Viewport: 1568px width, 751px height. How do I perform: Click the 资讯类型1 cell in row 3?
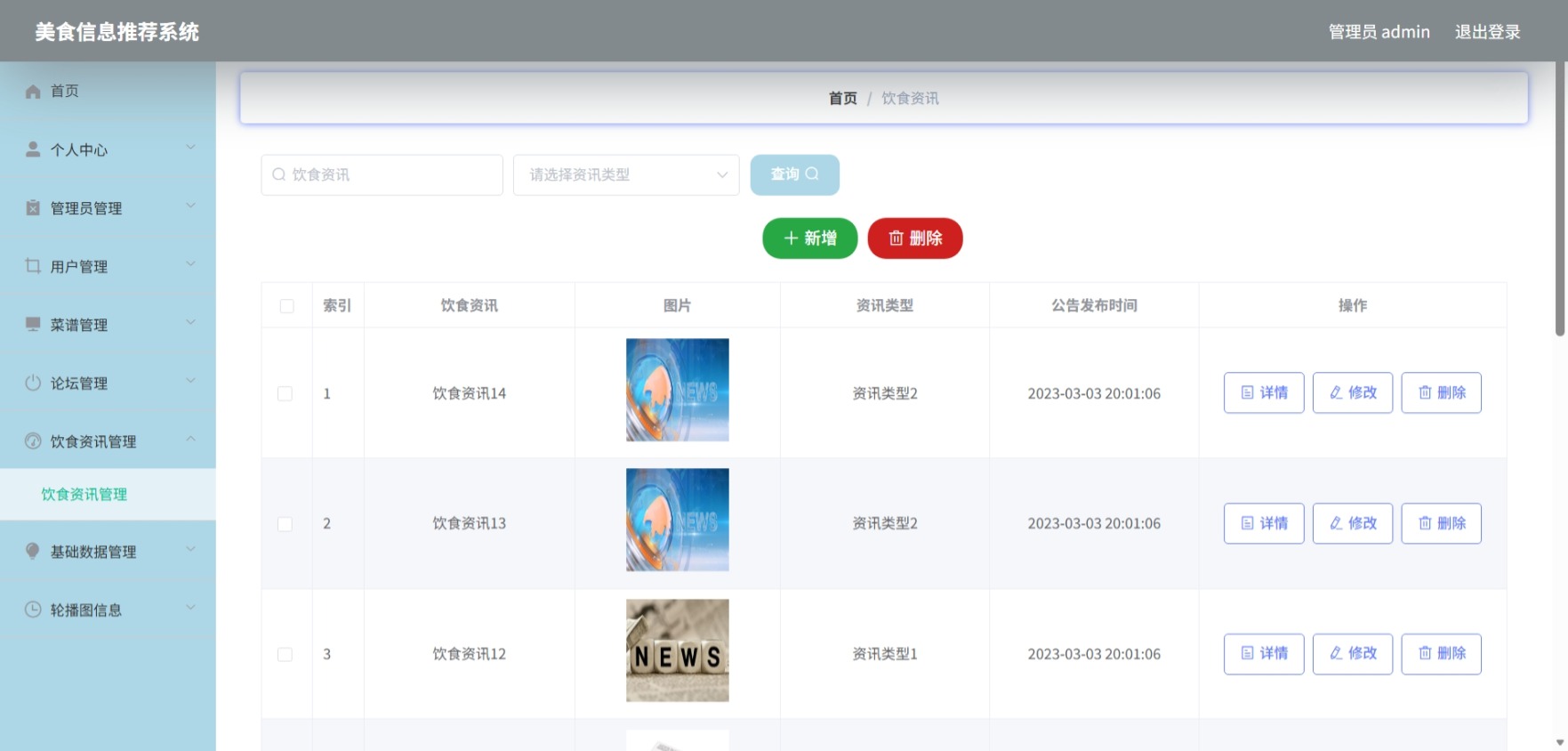885,654
